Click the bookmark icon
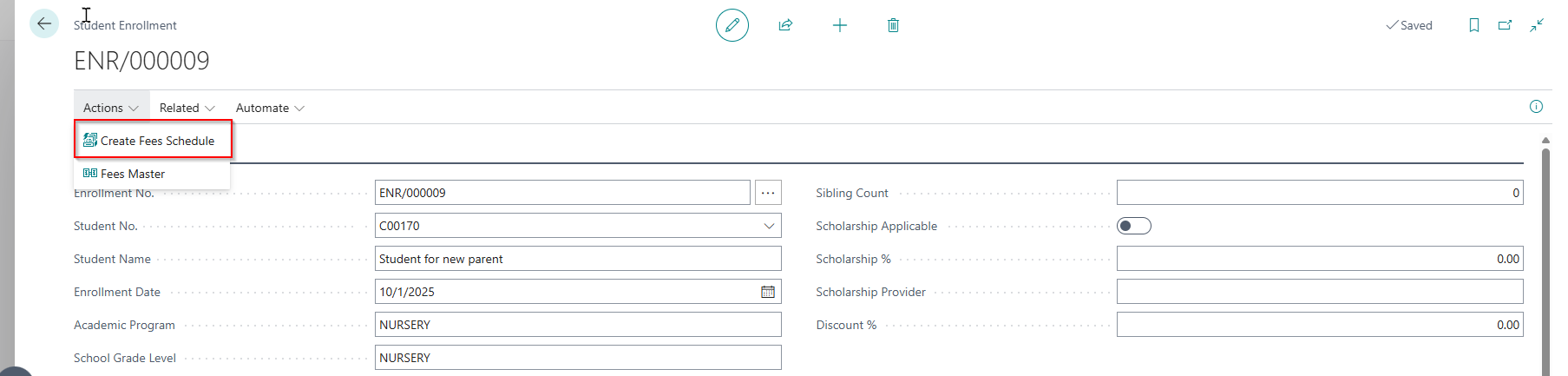The width and height of the screenshot is (1568, 376). (1473, 25)
